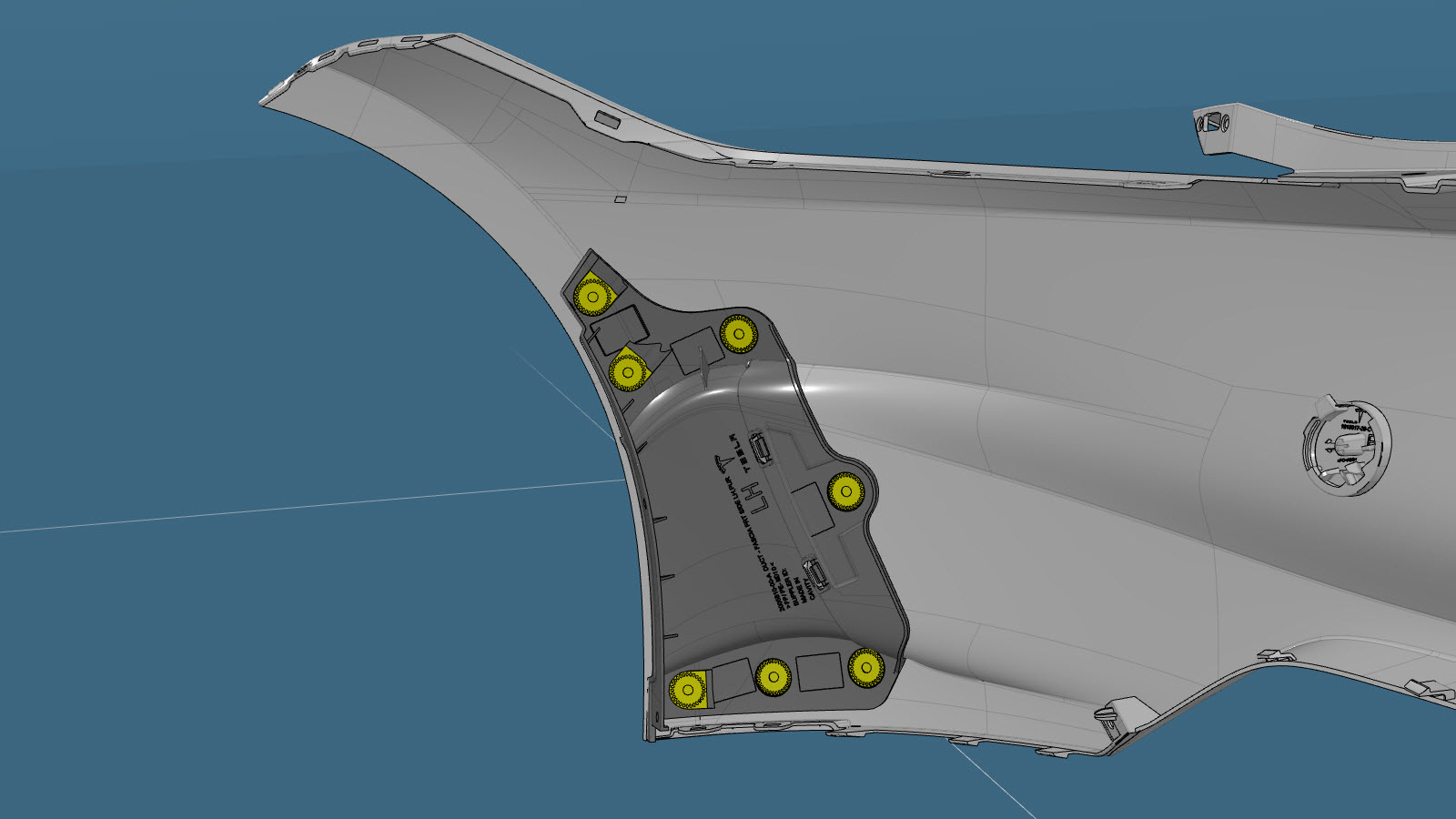Select the yellow fastener at the bracket's upper-right corner
This screenshot has height=819, width=1456.
click(x=738, y=334)
